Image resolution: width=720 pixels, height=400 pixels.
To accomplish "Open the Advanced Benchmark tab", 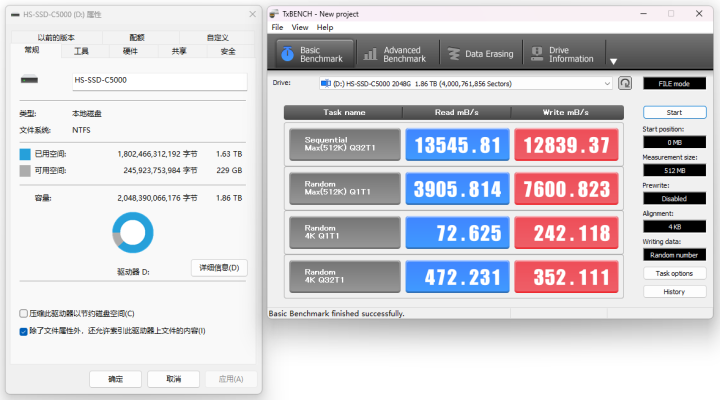I will [x=398, y=54].
